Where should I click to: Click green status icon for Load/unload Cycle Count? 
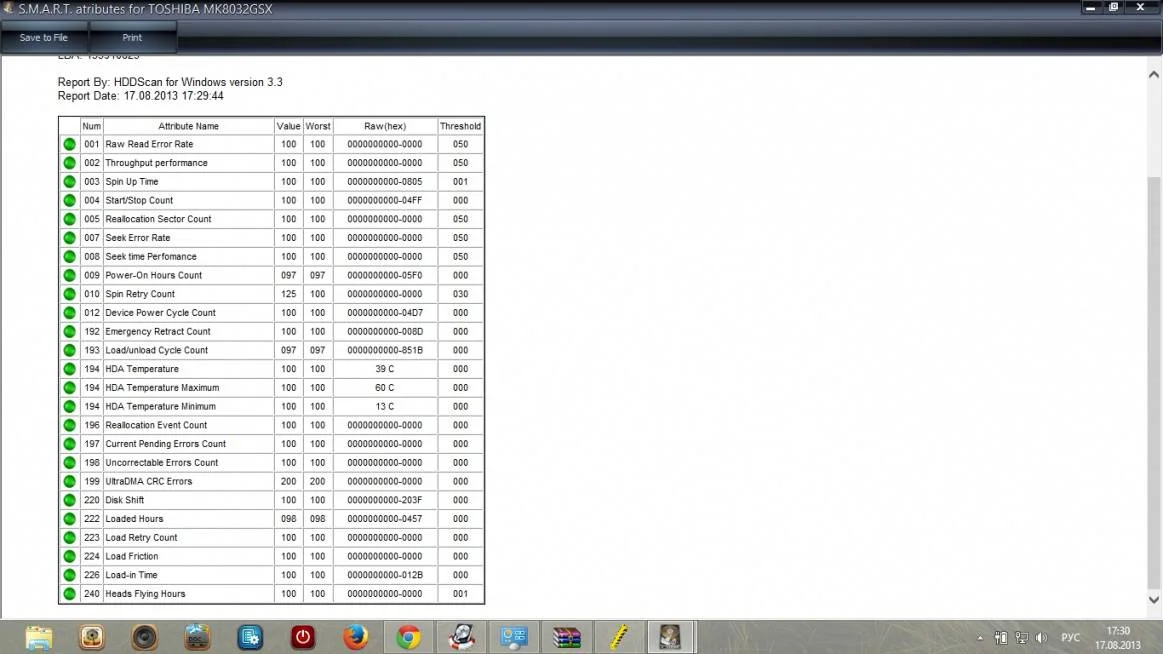click(70, 350)
